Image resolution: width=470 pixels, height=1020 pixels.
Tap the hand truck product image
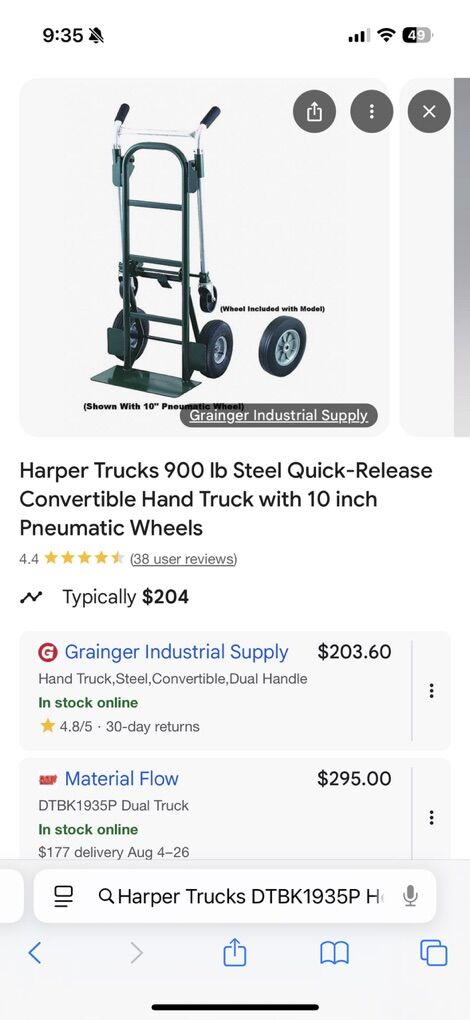pos(204,257)
